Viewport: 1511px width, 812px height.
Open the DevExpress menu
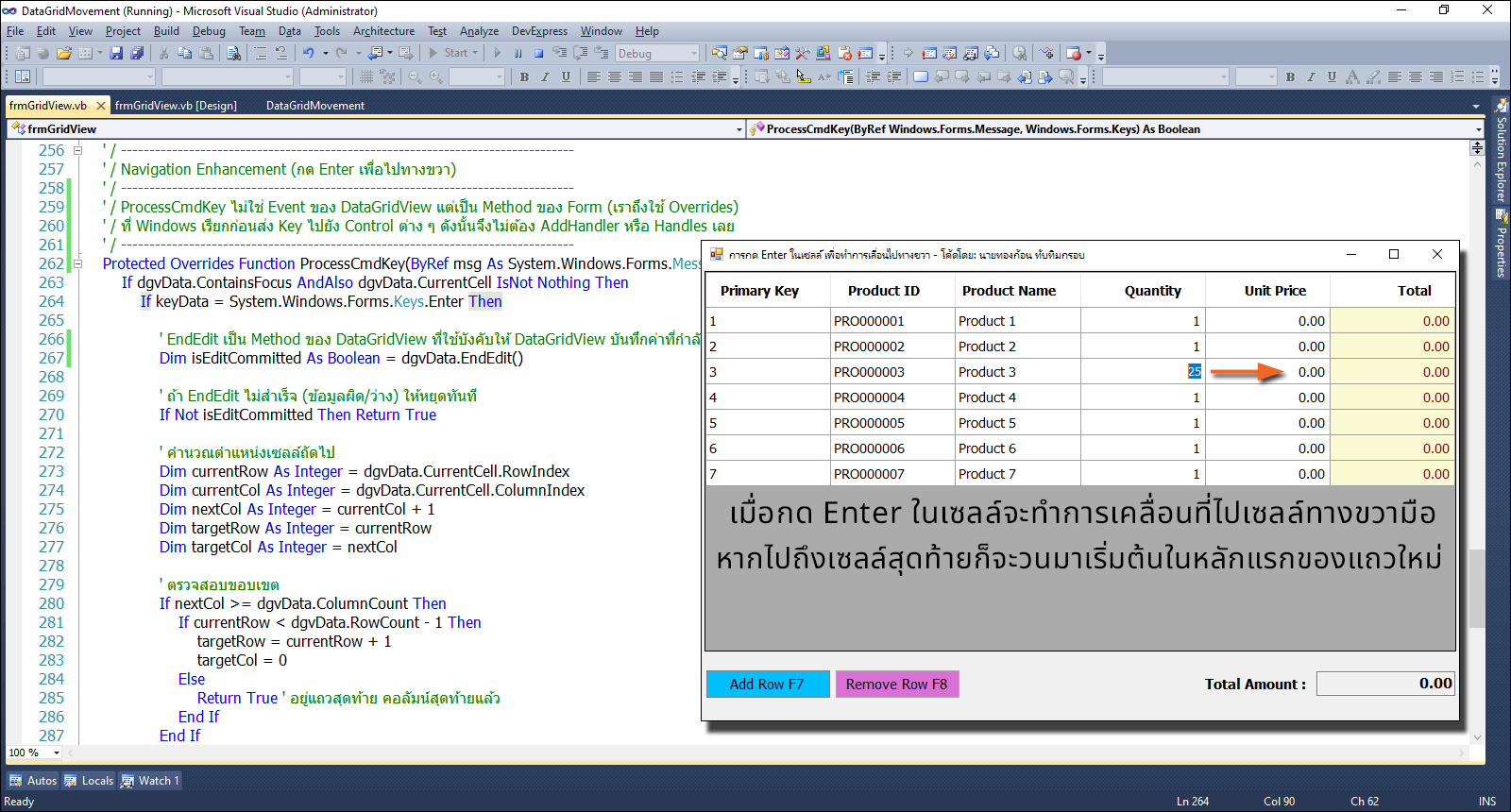[539, 31]
